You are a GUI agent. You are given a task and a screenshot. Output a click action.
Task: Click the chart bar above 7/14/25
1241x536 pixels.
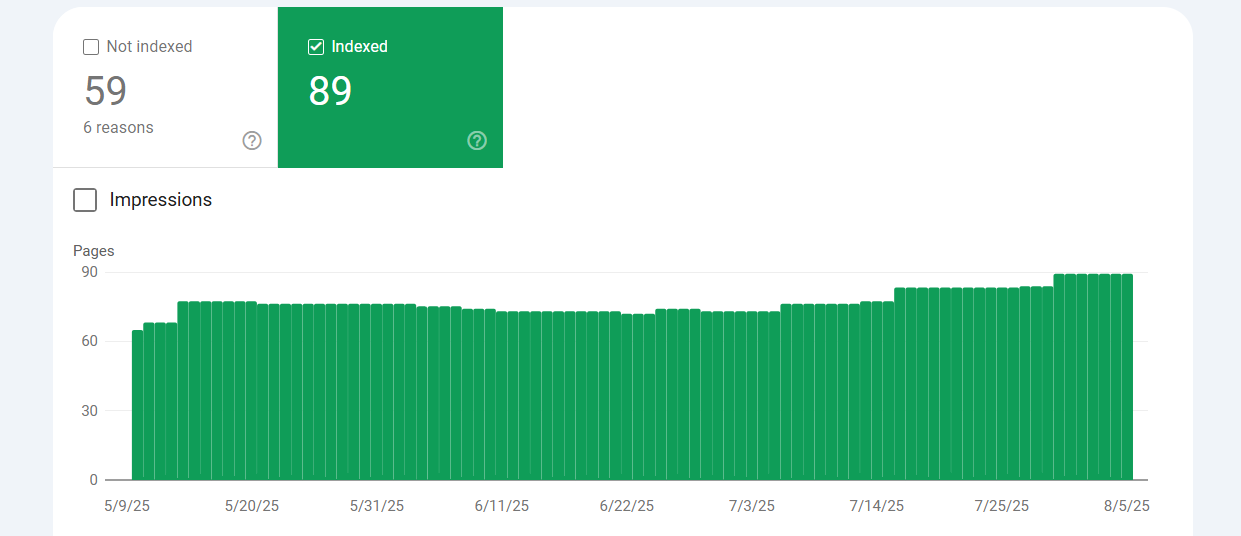877,391
